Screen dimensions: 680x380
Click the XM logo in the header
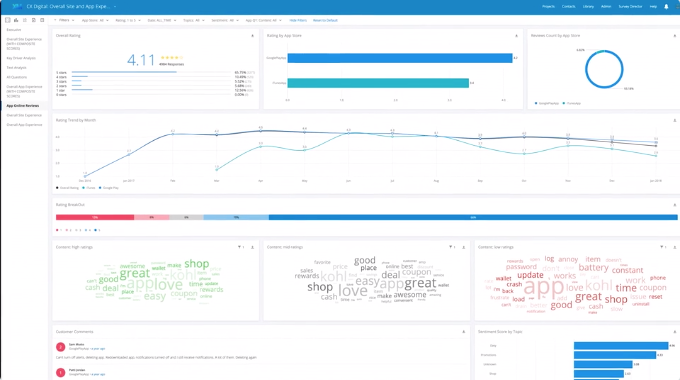[17, 7]
